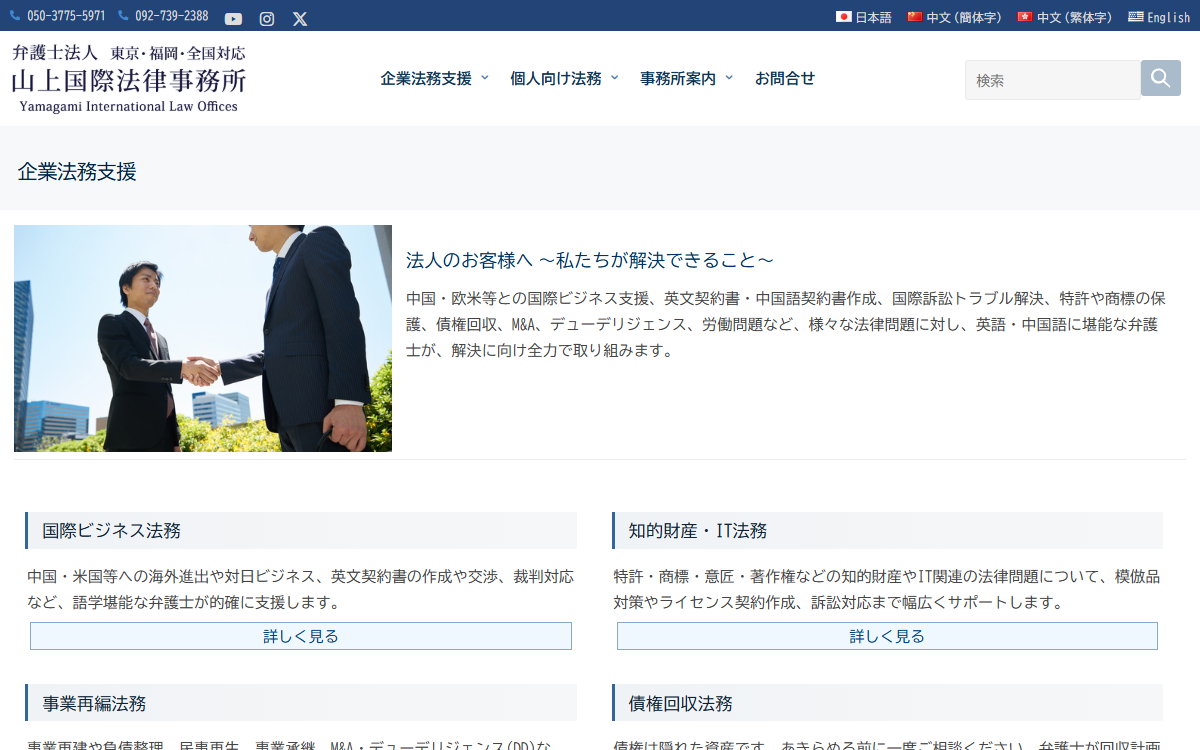Switch language to 中文 (簡体字)
This screenshot has width=1200, height=750.
click(x=964, y=18)
